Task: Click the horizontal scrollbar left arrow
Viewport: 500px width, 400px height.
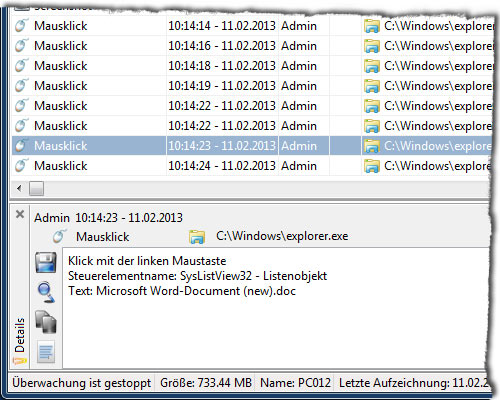Action: [19, 189]
